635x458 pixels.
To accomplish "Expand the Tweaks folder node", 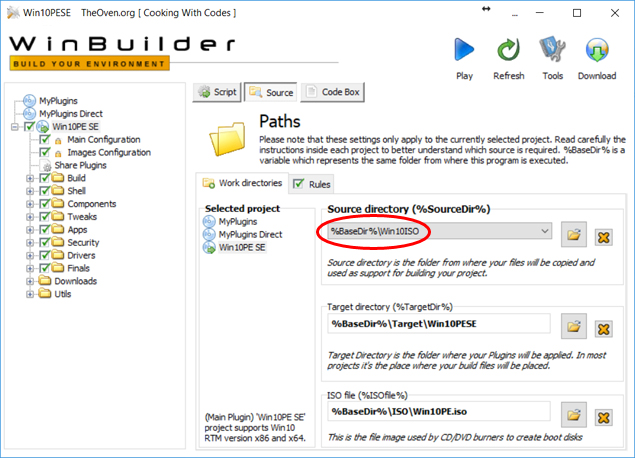I will click(30, 217).
